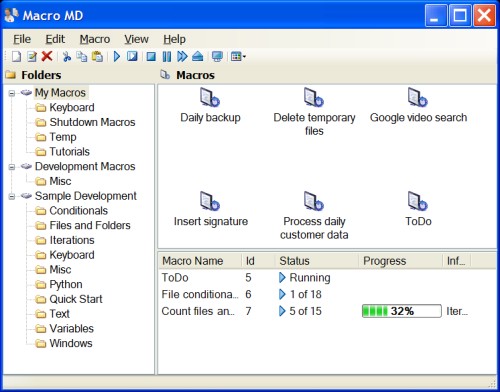
Task: Click the Edit macro pencil icon
Action: coord(32,56)
